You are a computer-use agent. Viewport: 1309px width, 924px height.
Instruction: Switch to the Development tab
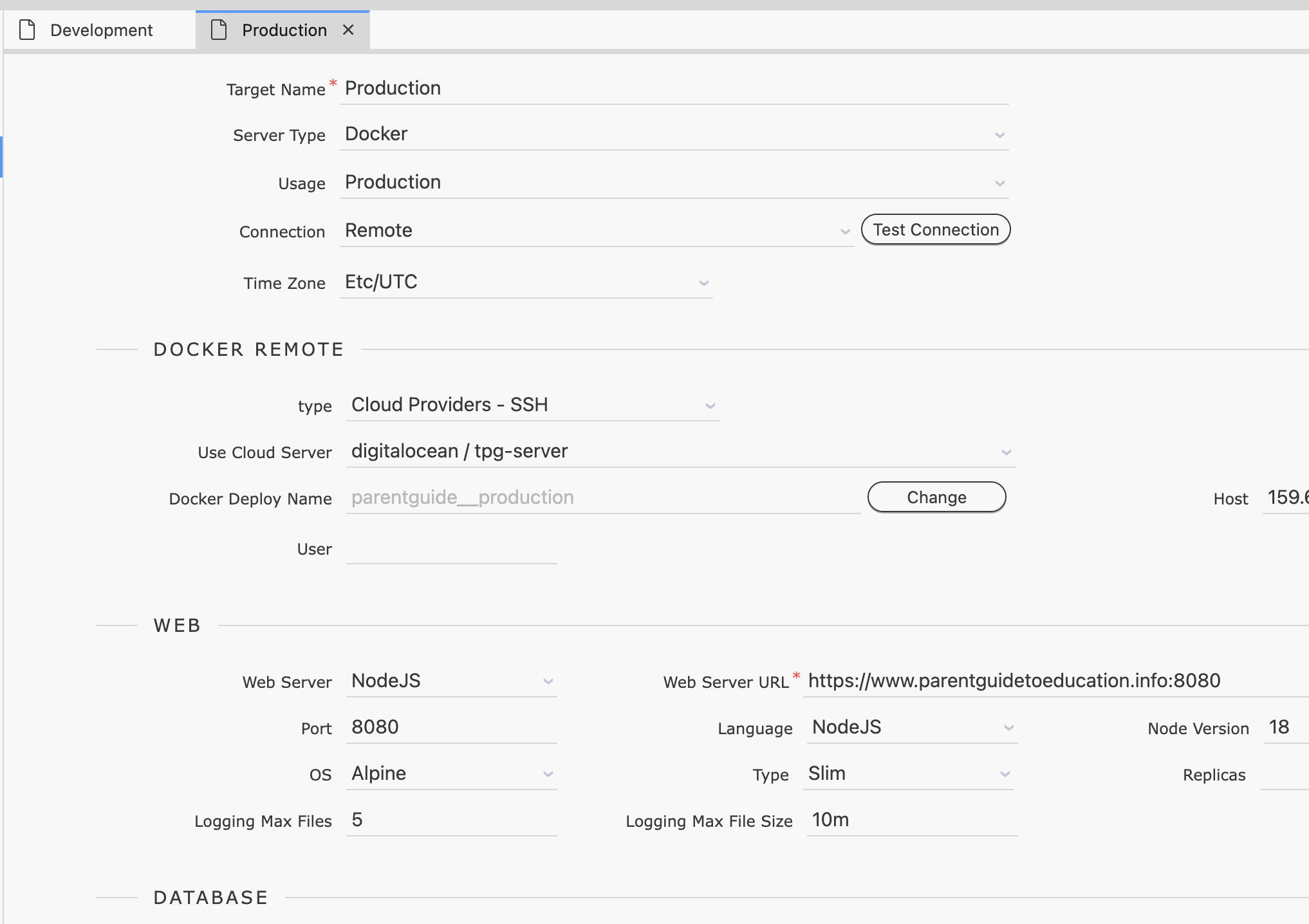tap(100, 30)
